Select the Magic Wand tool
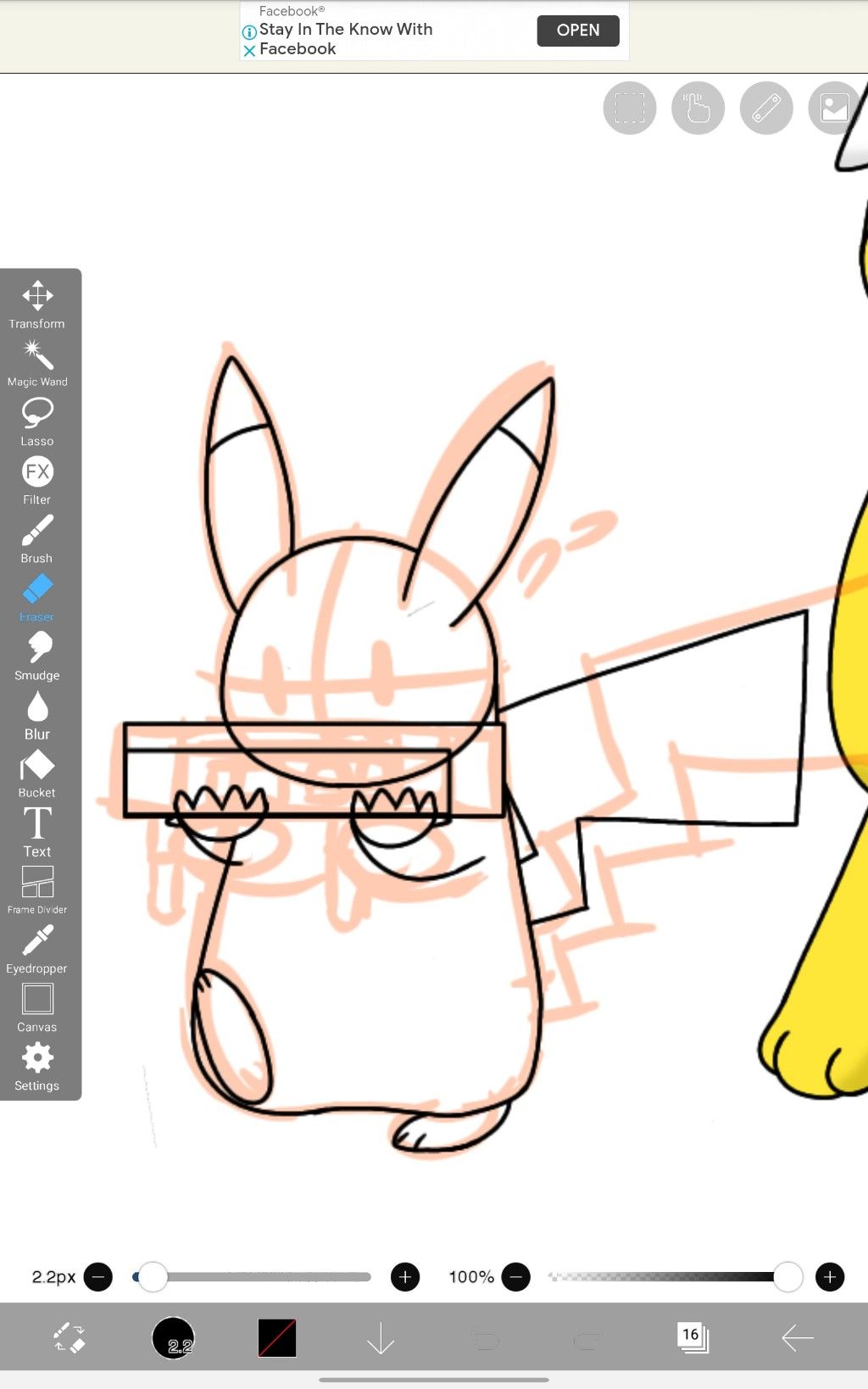 pyautogui.click(x=37, y=364)
